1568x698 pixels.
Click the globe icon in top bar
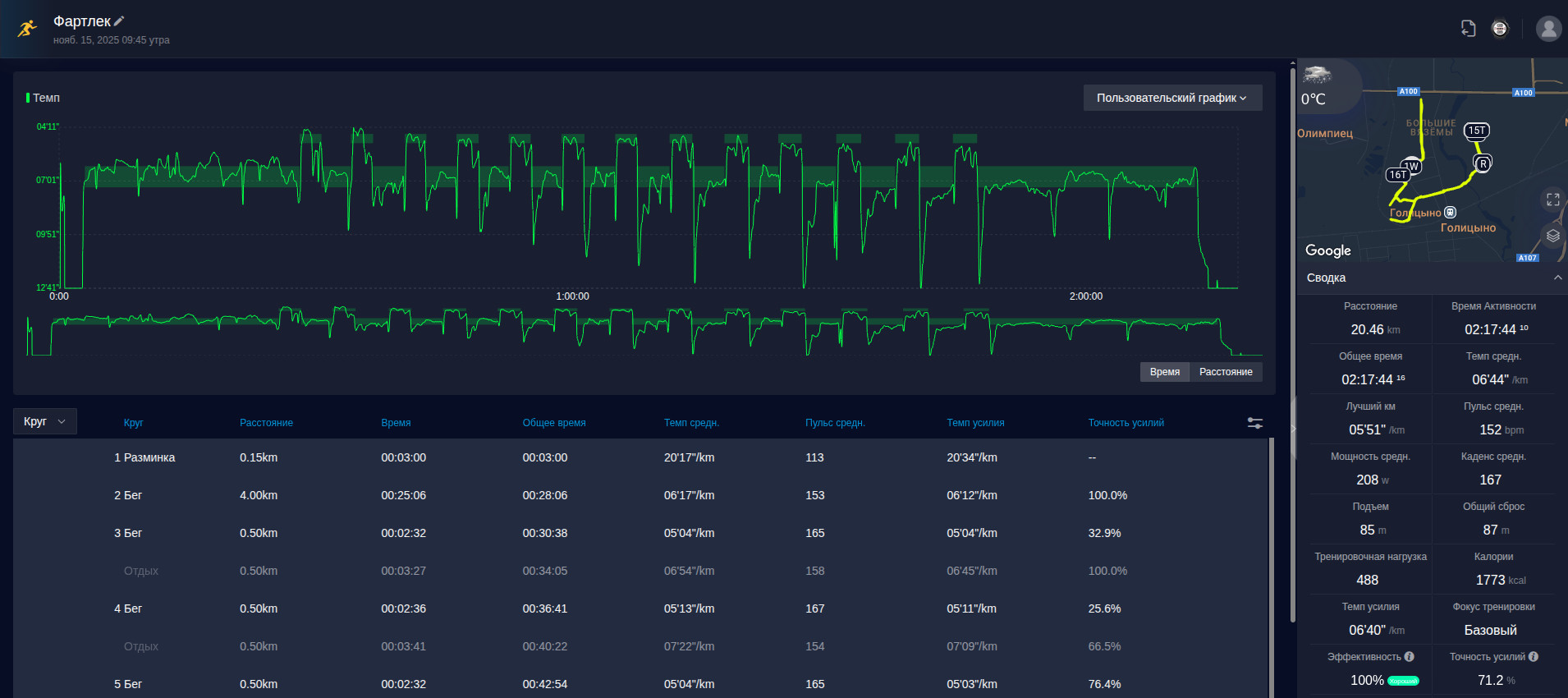click(x=1500, y=29)
